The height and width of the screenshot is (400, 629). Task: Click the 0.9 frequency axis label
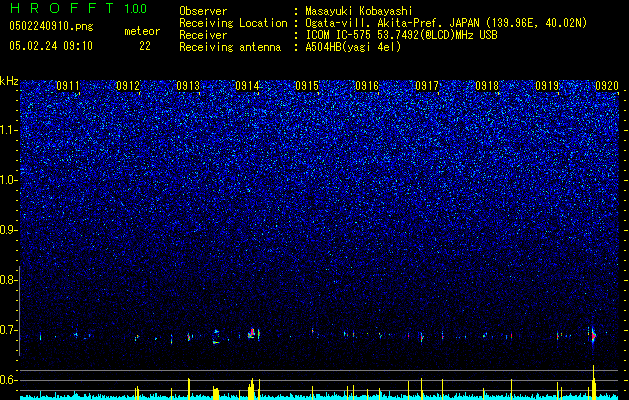[8, 230]
